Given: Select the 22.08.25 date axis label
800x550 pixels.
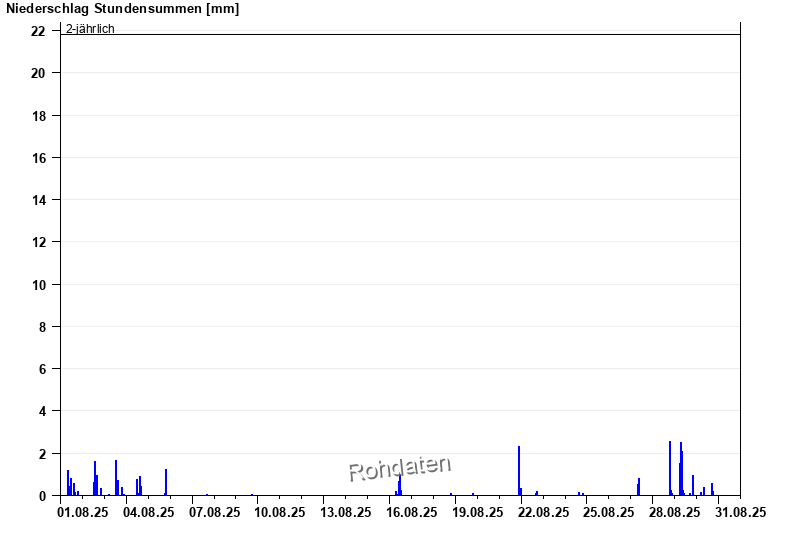Looking at the screenshot, I should coord(543,512).
